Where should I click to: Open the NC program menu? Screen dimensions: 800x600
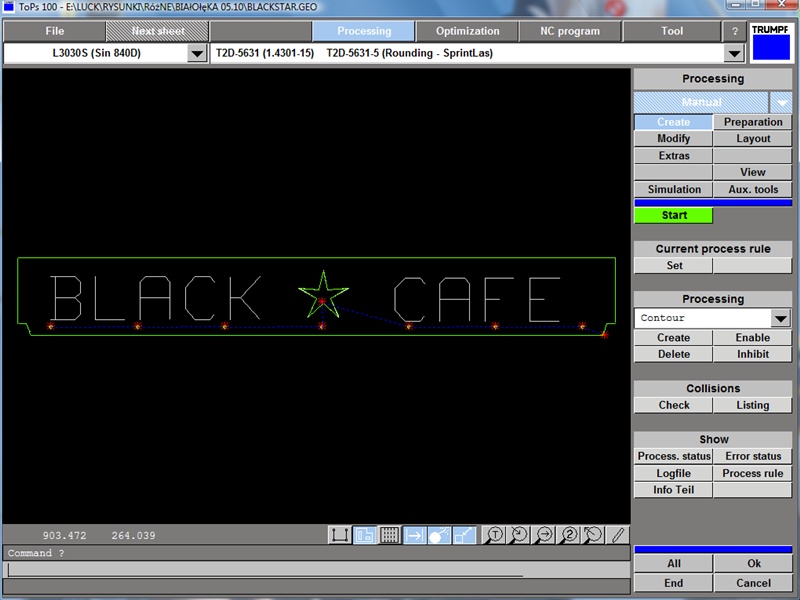[x=570, y=31]
